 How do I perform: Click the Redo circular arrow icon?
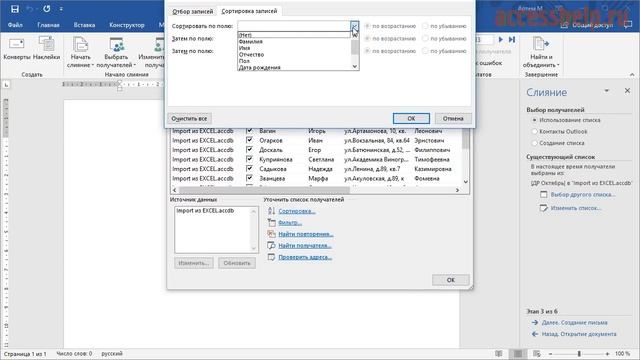(47, 9)
